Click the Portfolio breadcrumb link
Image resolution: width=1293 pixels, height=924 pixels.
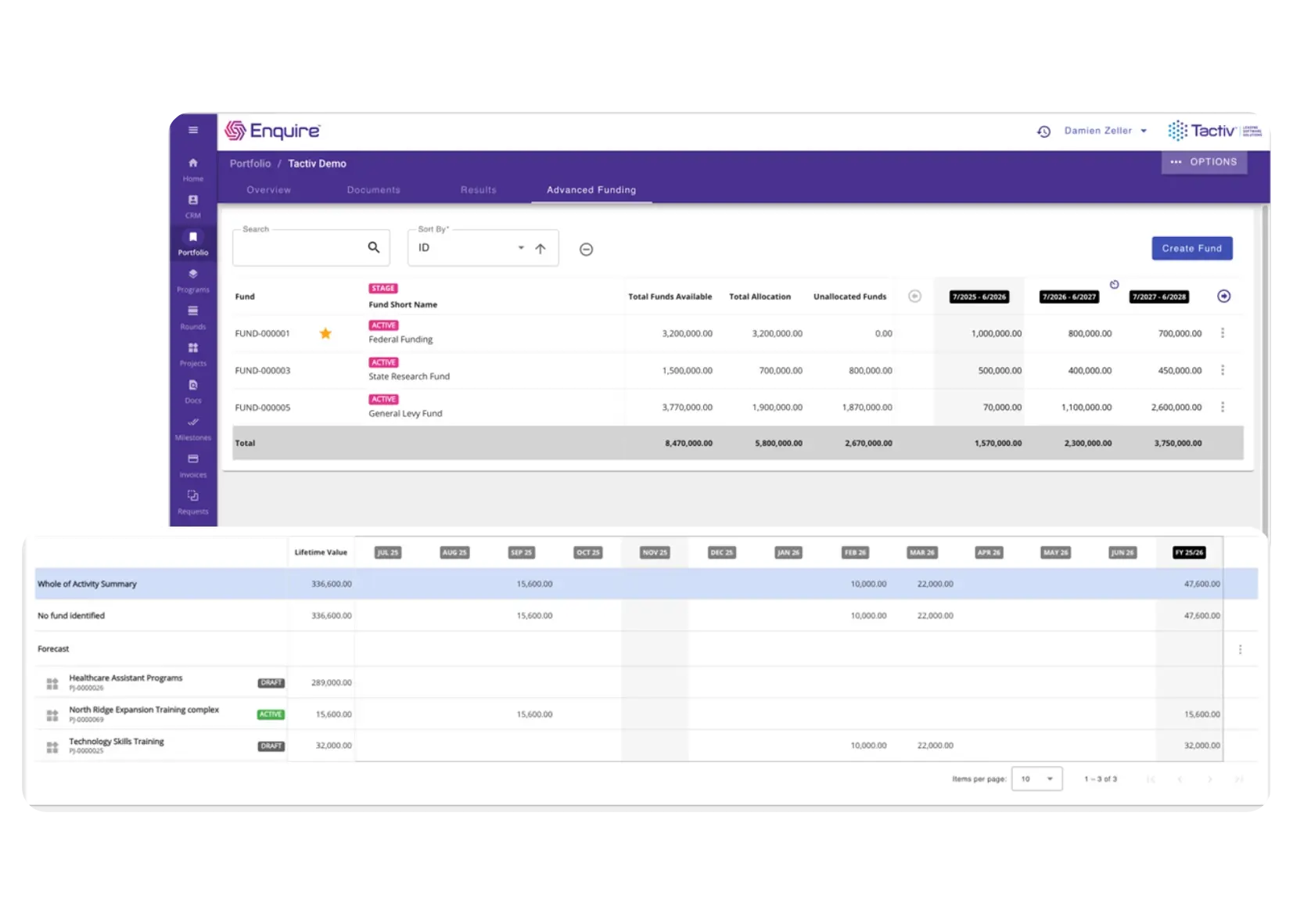250,164
